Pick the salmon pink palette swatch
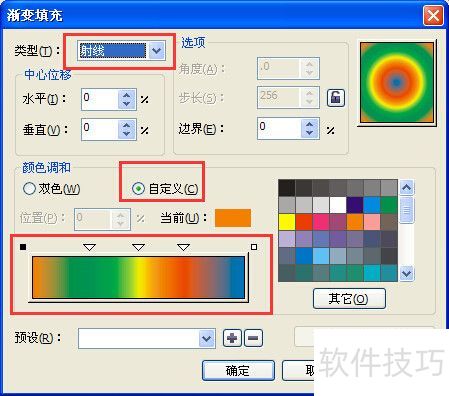 point(372,222)
